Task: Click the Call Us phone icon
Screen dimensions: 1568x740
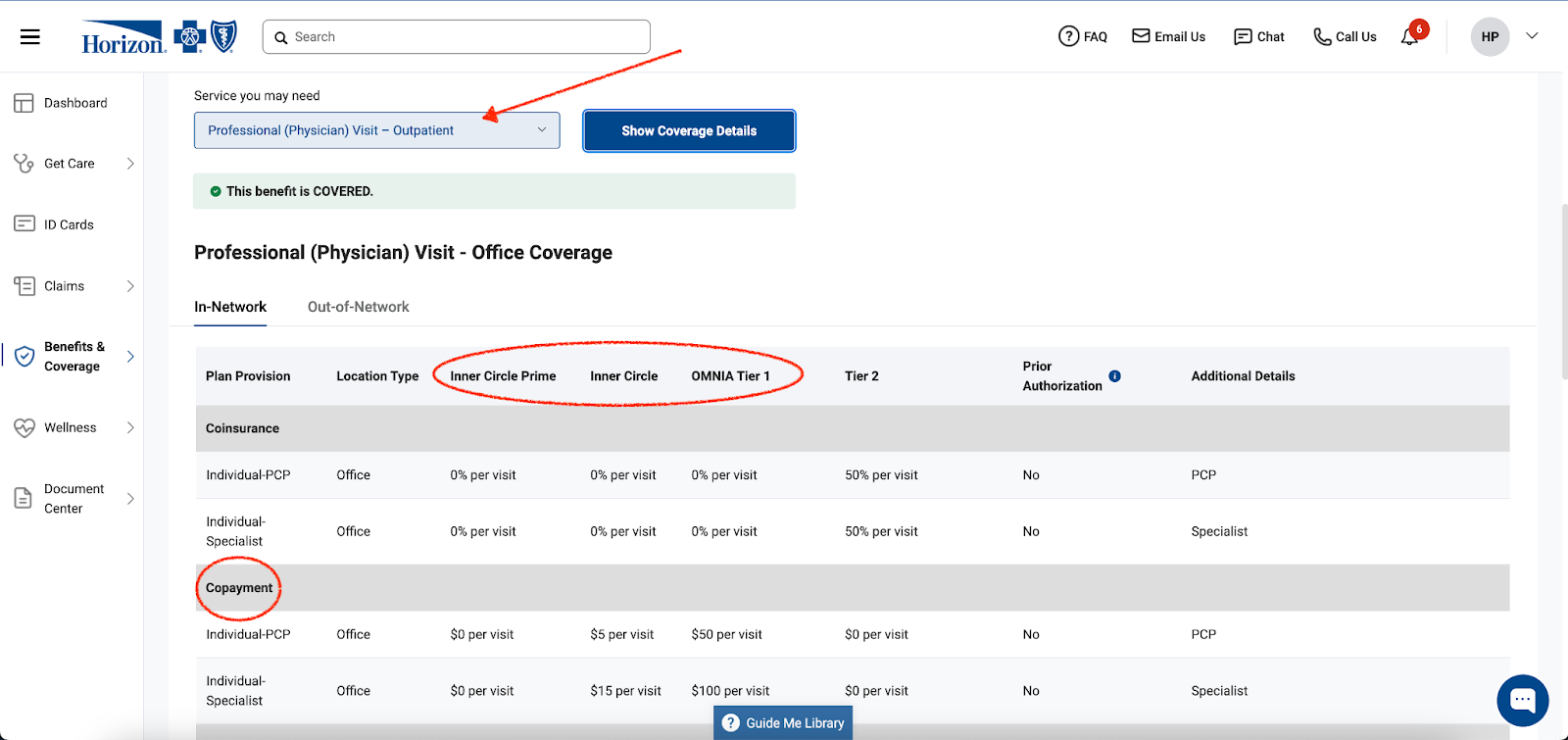Action: pyautogui.click(x=1322, y=37)
